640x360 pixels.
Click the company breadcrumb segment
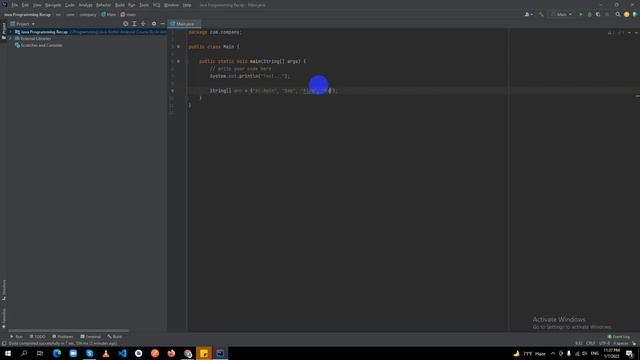(88, 14)
